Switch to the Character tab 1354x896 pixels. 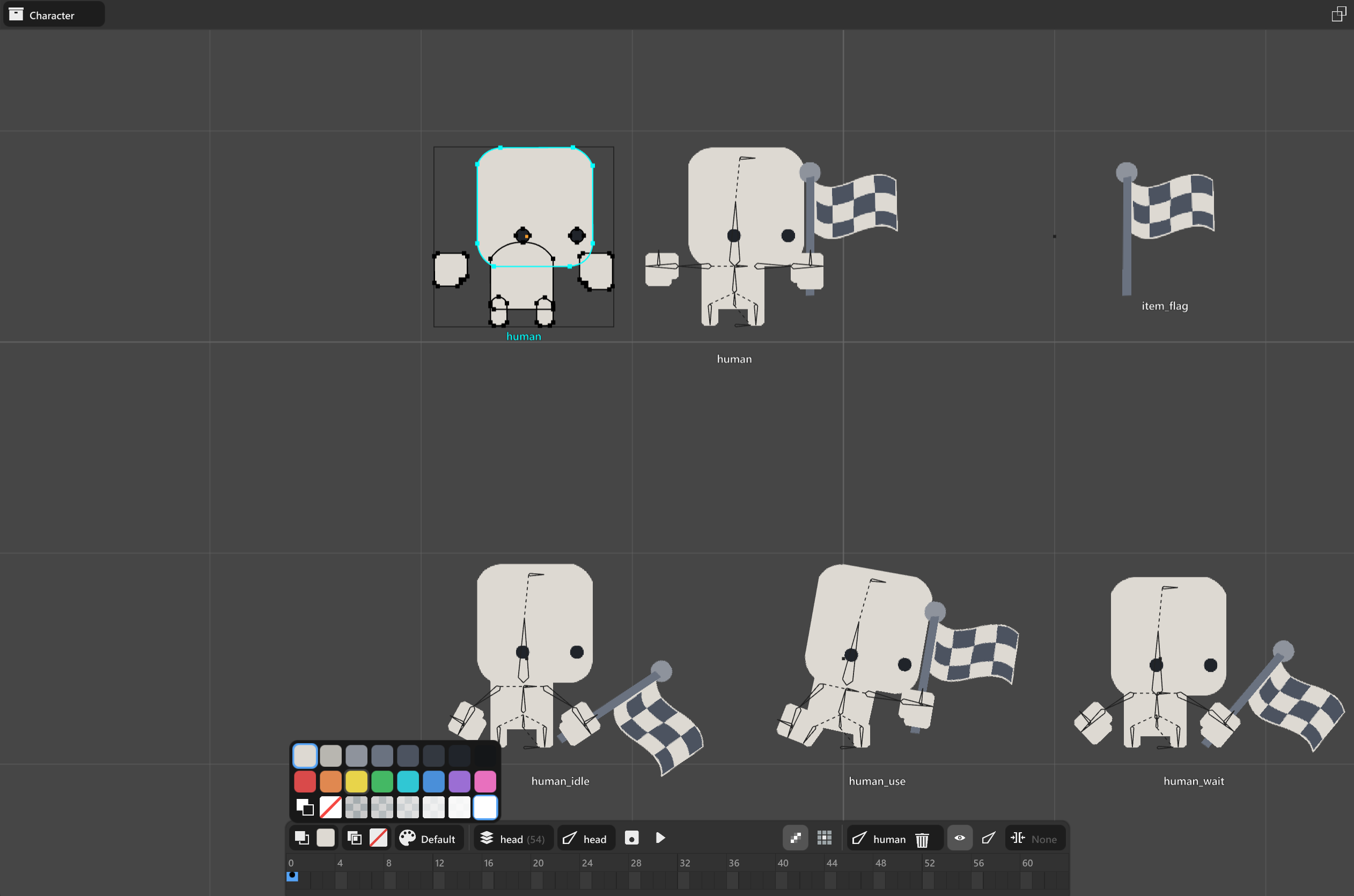[53, 14]
